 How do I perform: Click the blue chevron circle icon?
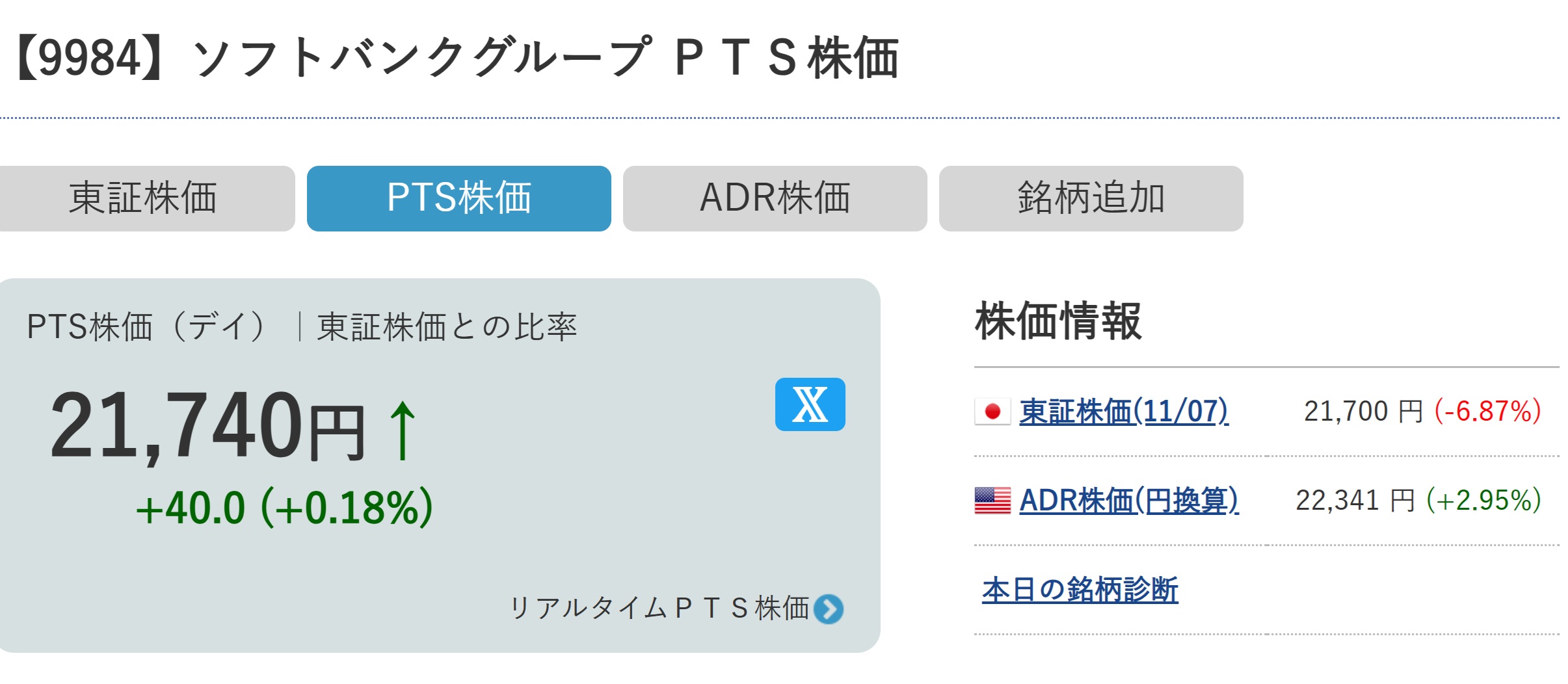tap(829, 609)
